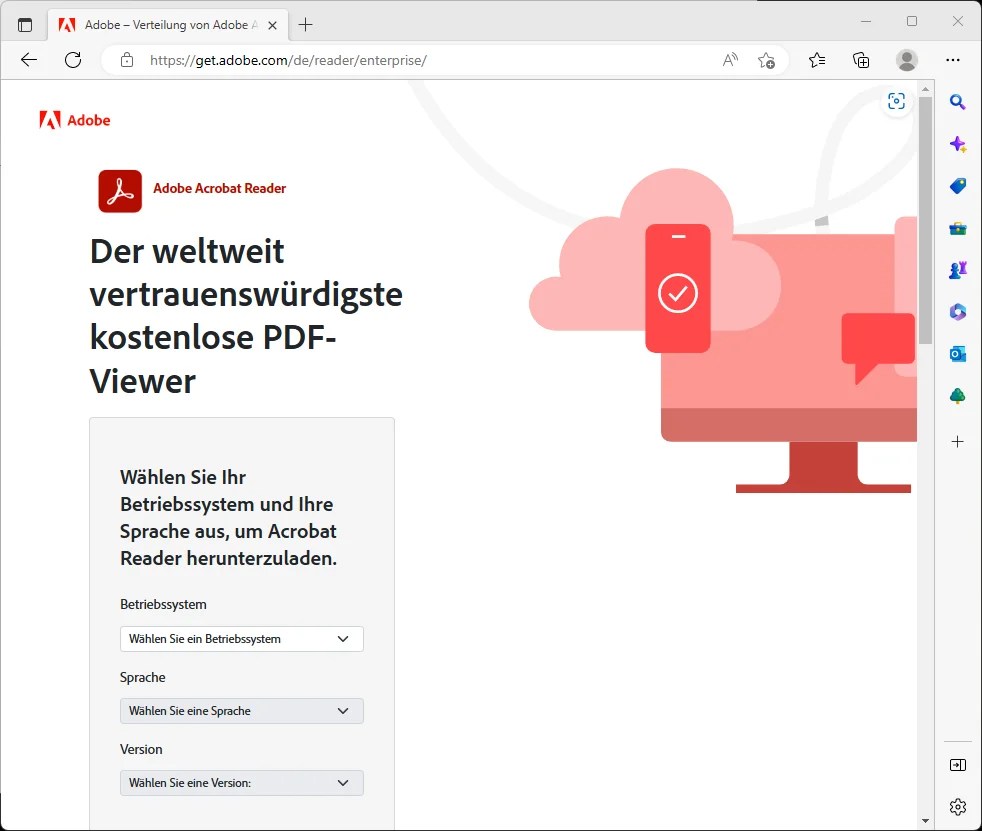The height and width of the screenshot is (831, 982).
Task: Click the Version label
Action: (x=141, y=749)
